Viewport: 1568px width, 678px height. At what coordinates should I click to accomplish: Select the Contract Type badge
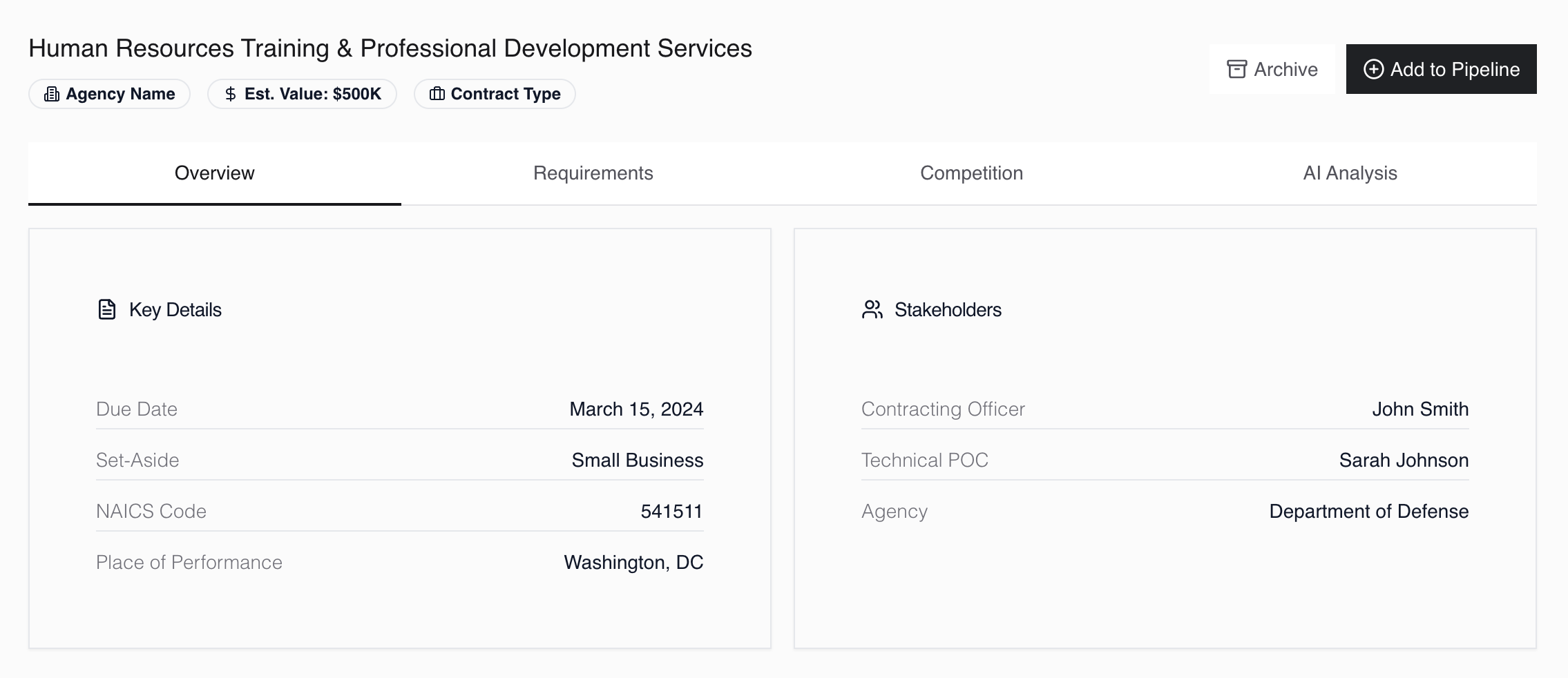[495, 94]
